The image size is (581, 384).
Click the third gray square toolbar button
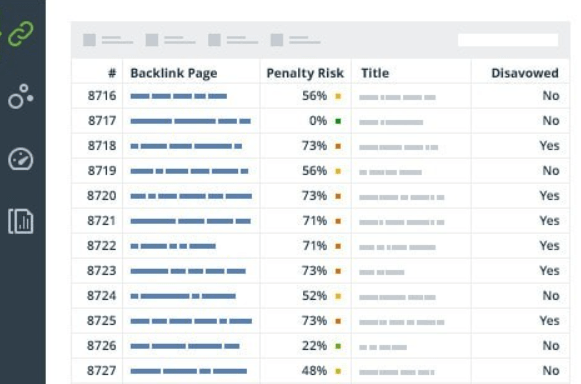215,40
